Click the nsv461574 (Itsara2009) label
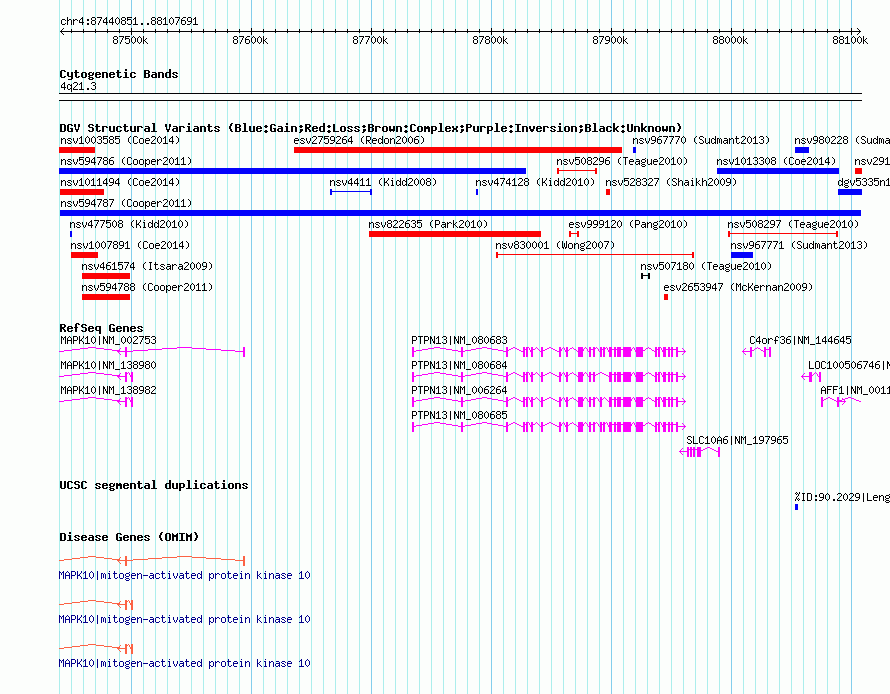890x694 pixels. [147, 266]
